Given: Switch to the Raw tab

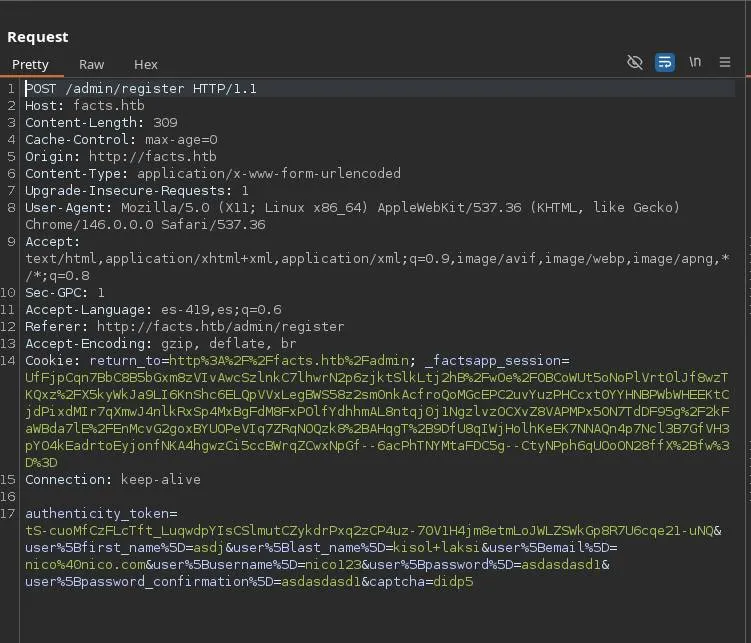Looking at the screenshot, I should 92,64.
